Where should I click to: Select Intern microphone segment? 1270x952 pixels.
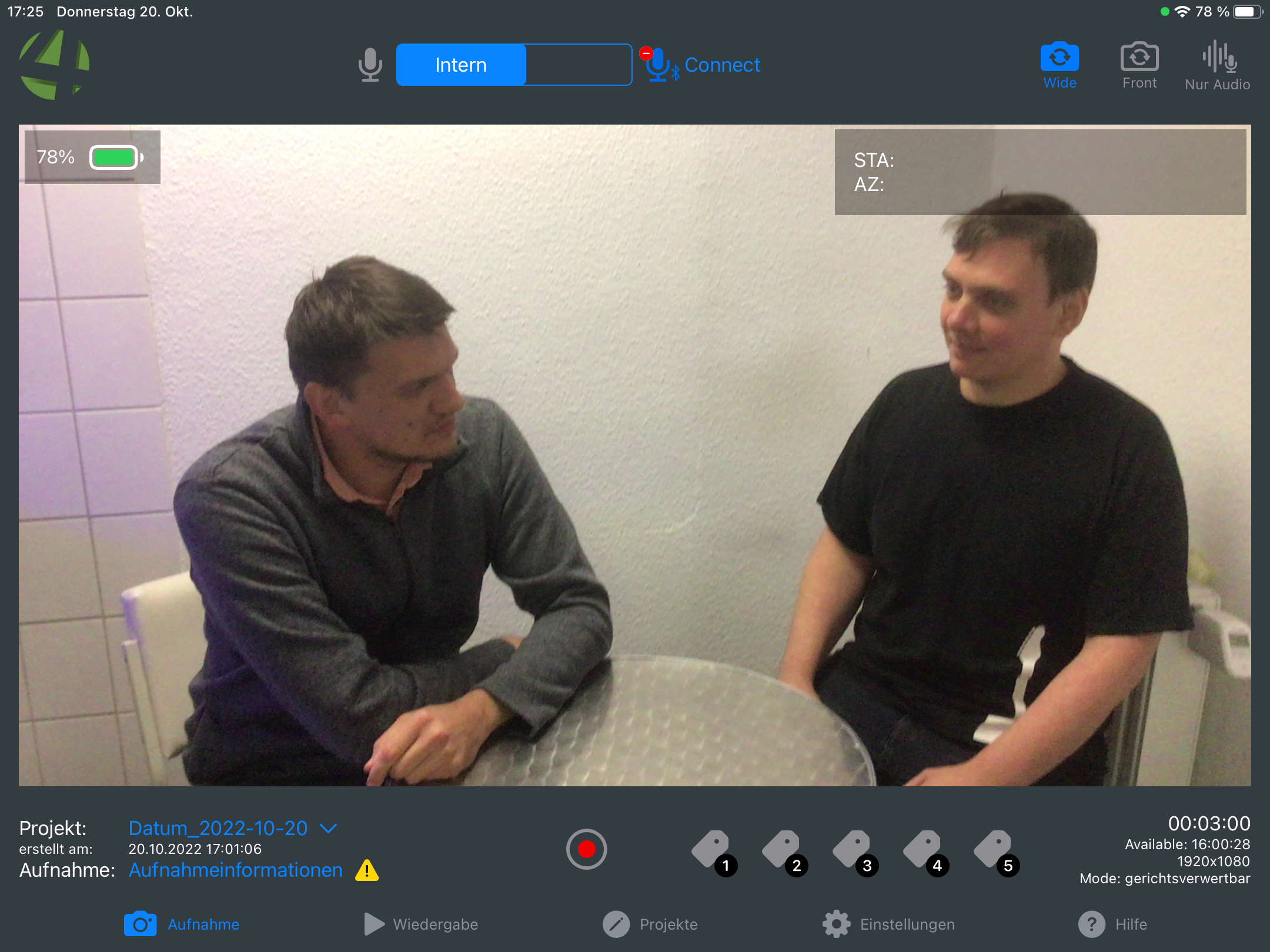click(x=461, y=65)
